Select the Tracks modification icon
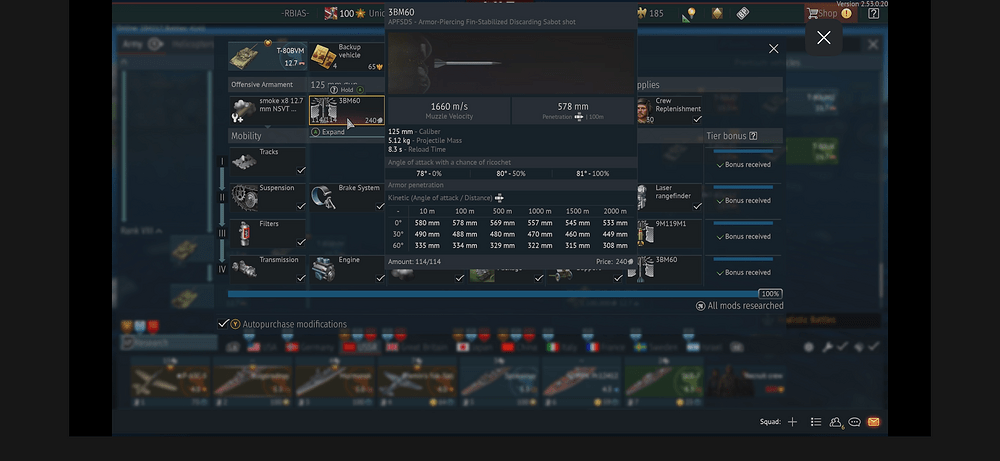Viewport: 1000px width, 461px height. pos(245,162)
